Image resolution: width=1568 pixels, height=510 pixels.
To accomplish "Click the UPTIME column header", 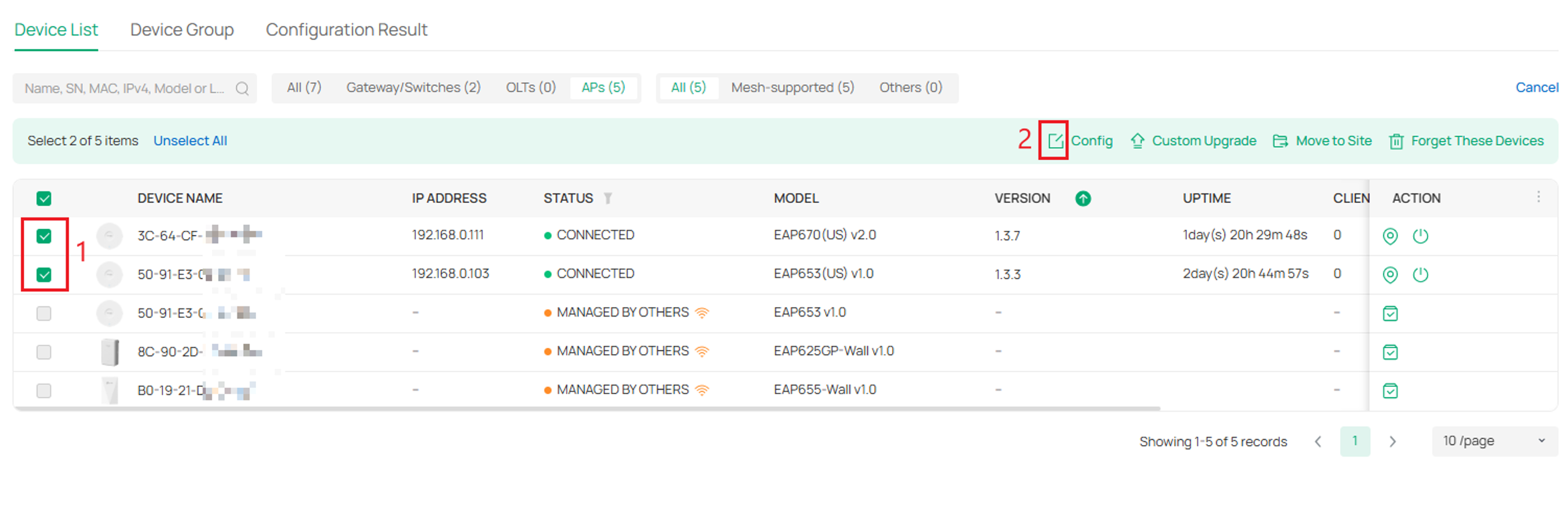I will tap(1207, 198).
